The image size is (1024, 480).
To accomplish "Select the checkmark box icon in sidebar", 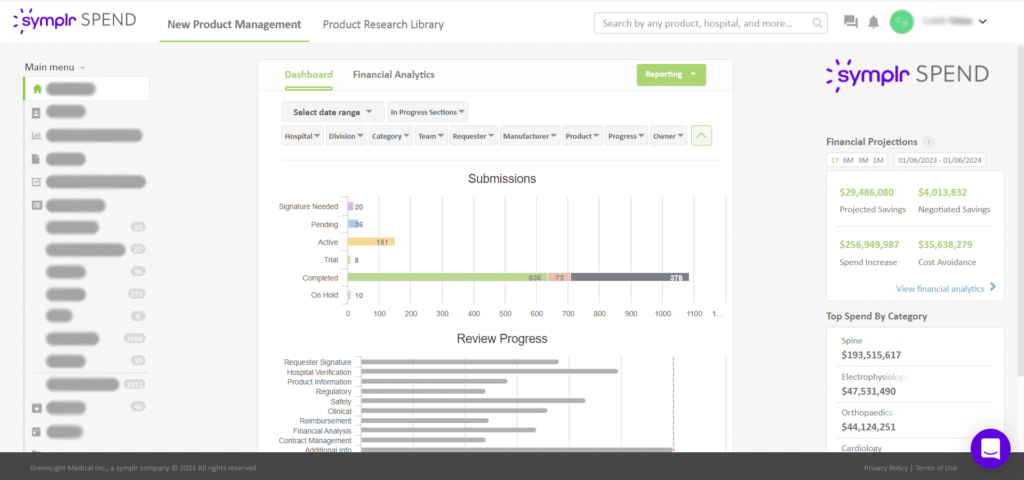I will click(x=37, y=182).
